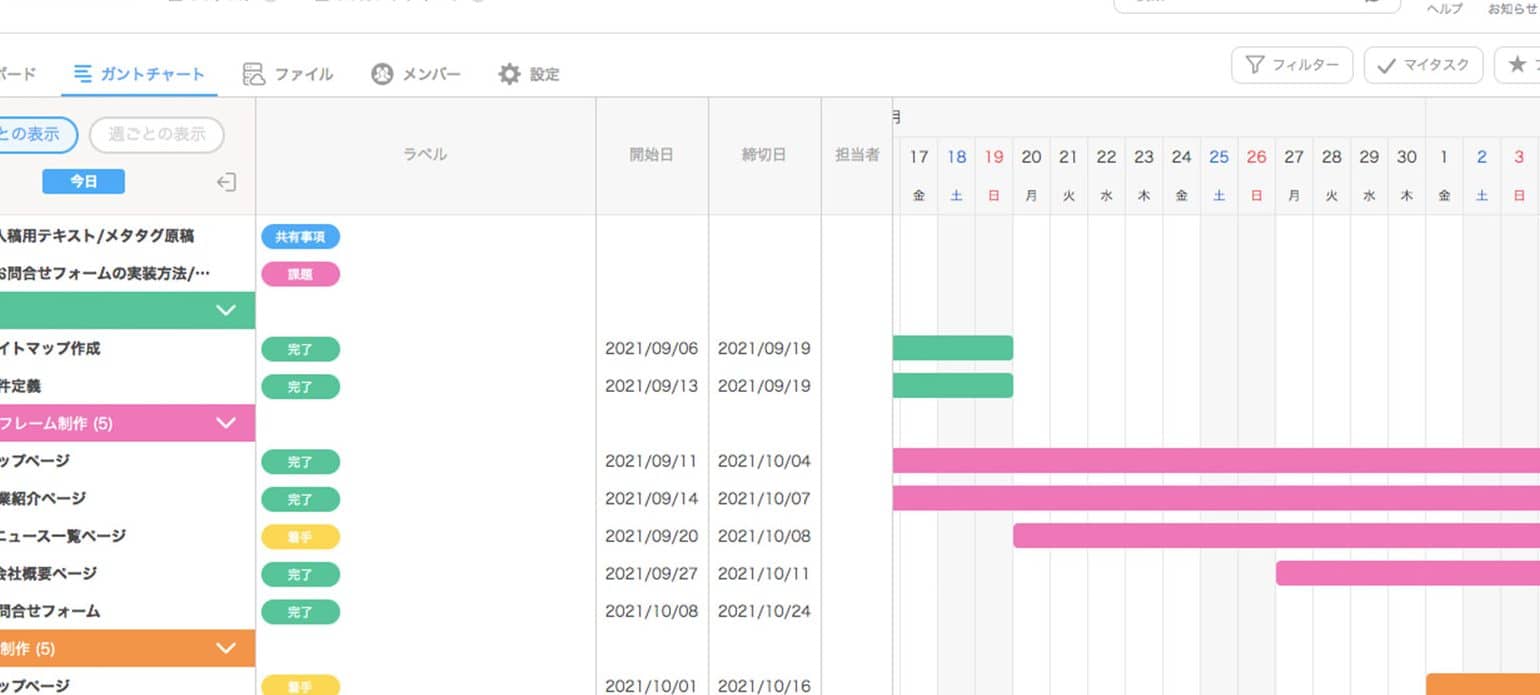Select the green サイトマップ作成 Gantt bar
The height and width of the screenshot is (695, 1540).
[952, 348]
